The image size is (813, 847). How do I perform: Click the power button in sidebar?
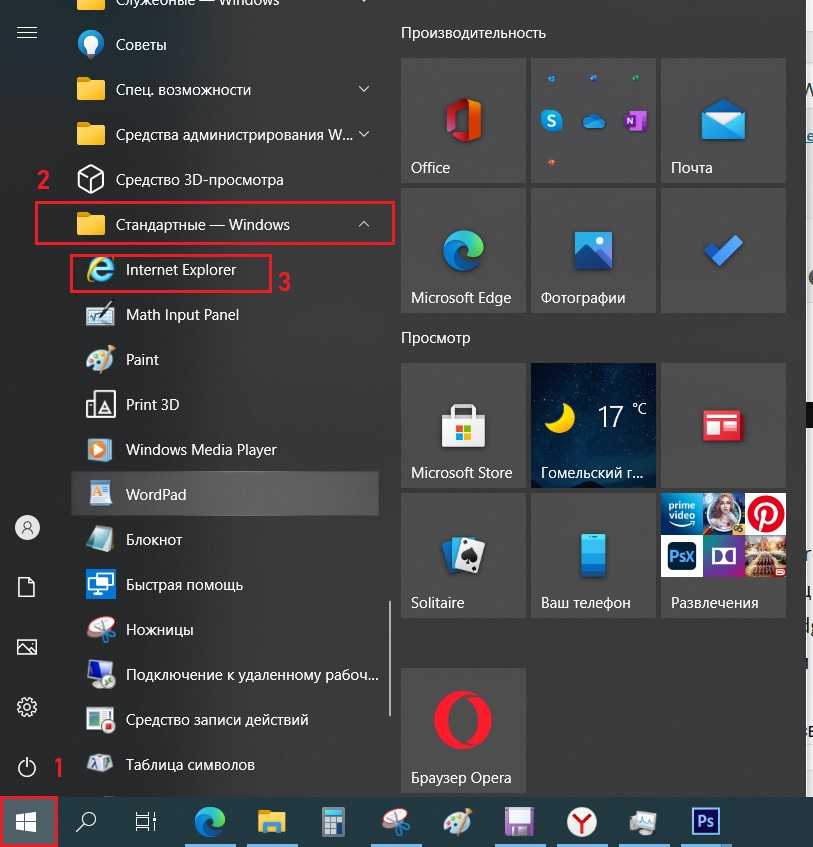[27, 767]
